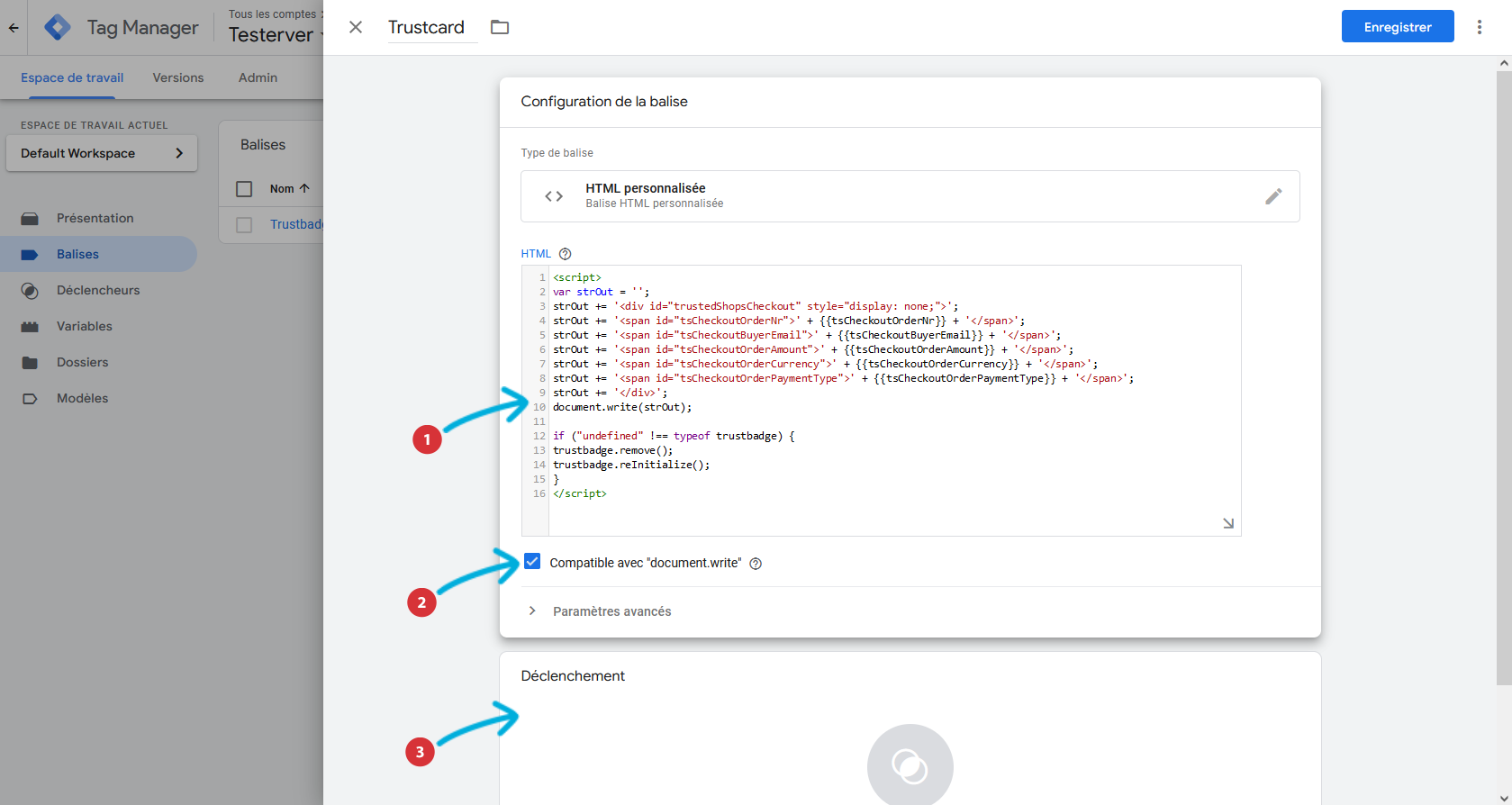
Task: Open Modèles in the sidebar
Action: coord(98,398)
